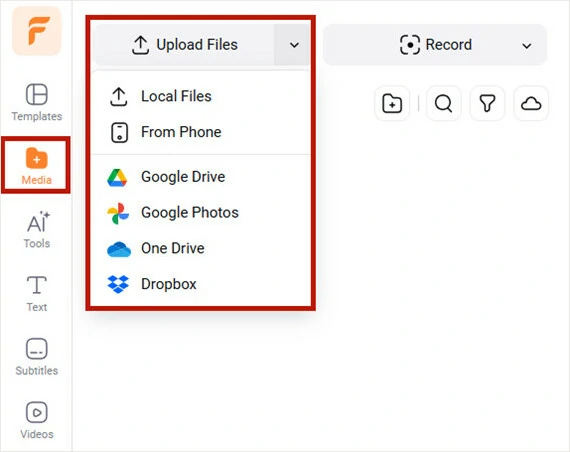Expand the Upload Files dropdown arrow
The image size is (570, 452).
coord(294,45)
